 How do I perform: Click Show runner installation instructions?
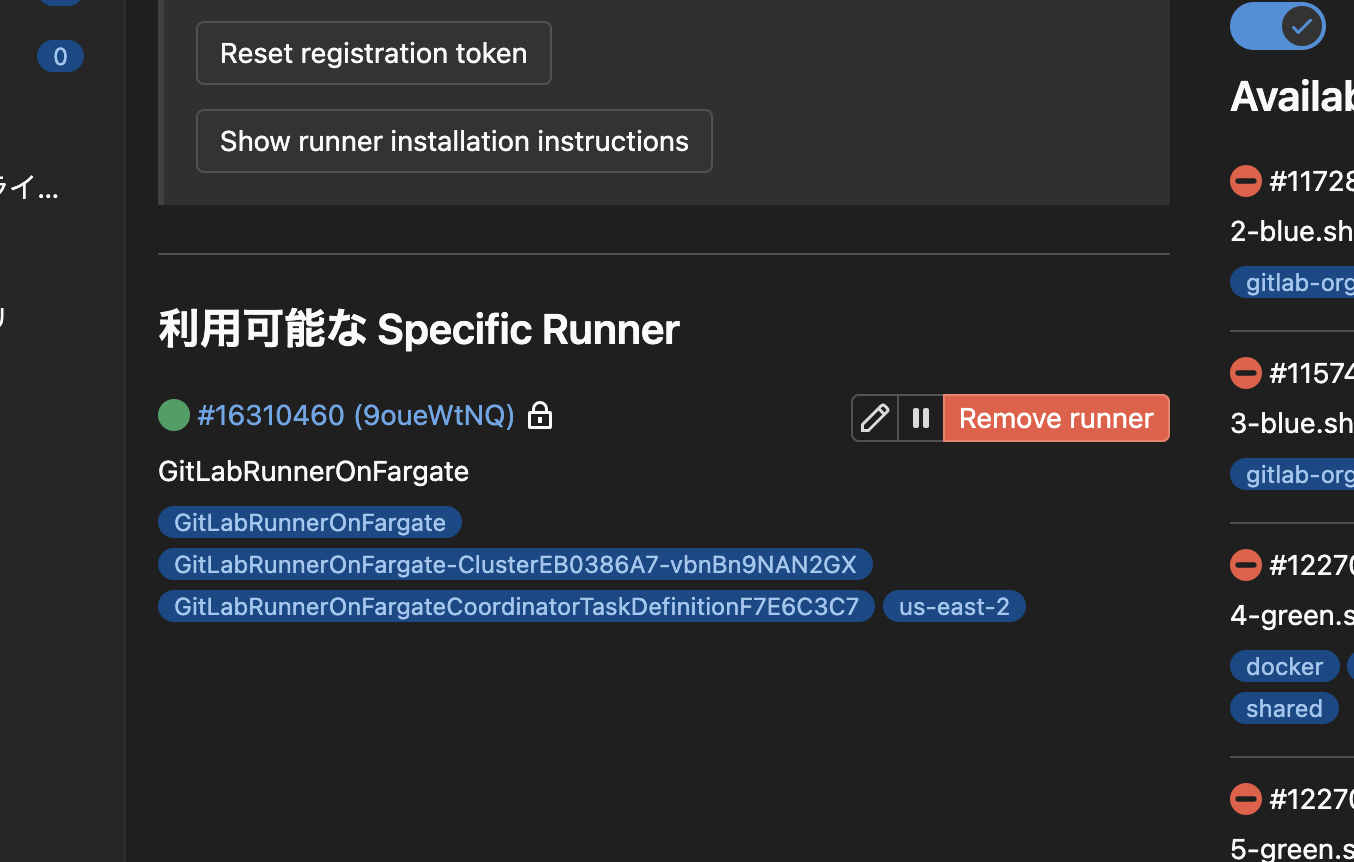454,141
